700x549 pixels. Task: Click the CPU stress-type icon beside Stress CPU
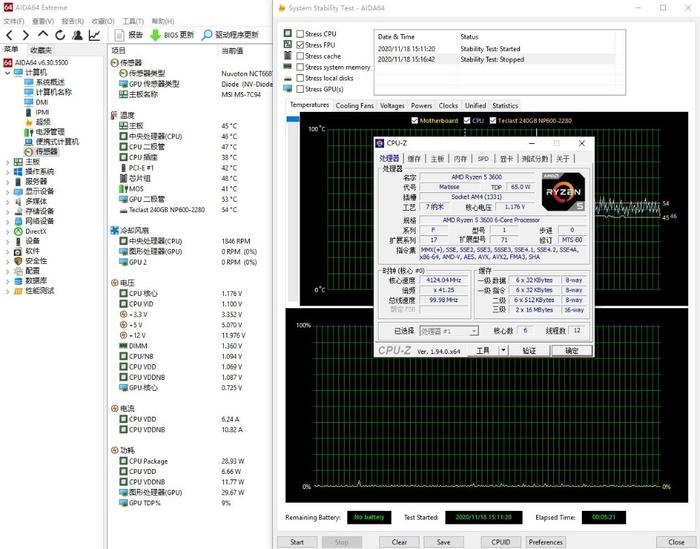(x=288, y=33)
